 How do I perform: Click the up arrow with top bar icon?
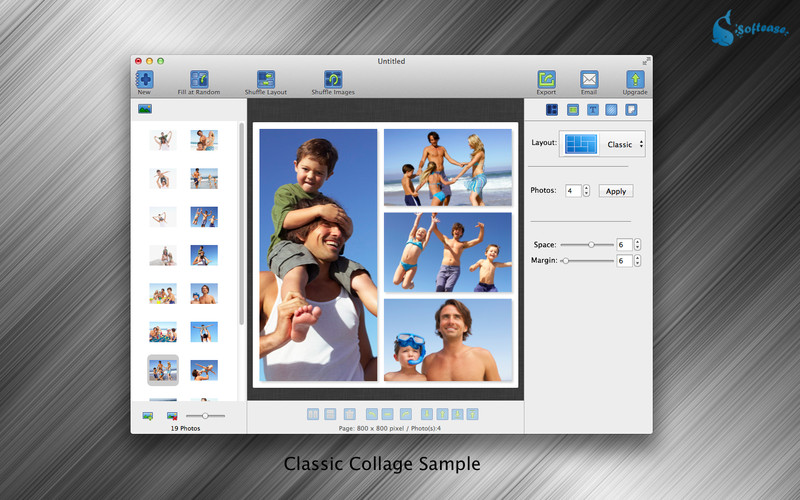coord(473,414)
